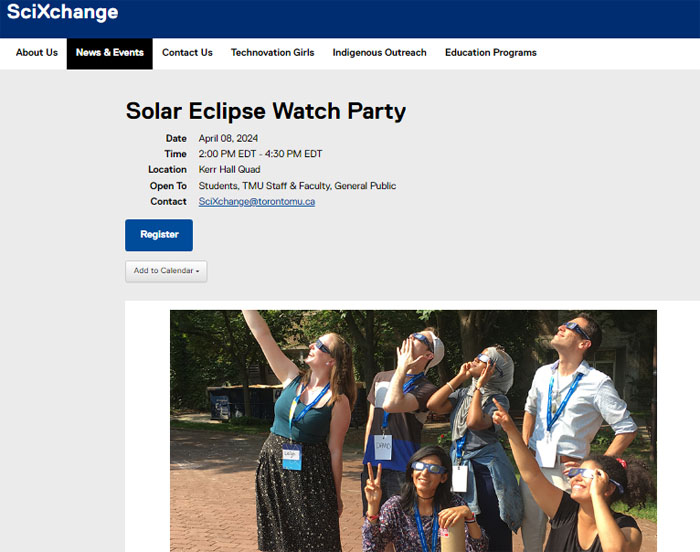Click the Contact field label
The width and height of the screenshot is (700, 552).
[168, 202]
